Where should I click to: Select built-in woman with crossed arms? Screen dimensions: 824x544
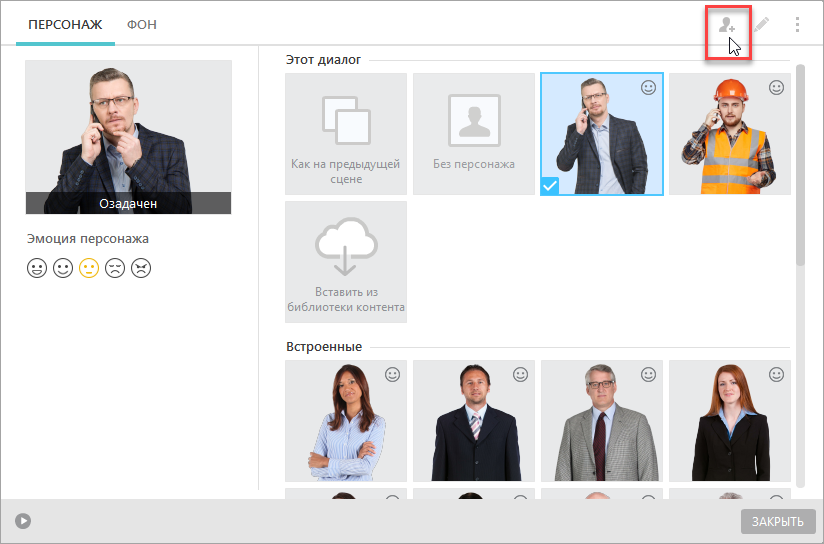click(x=346, y=420)
